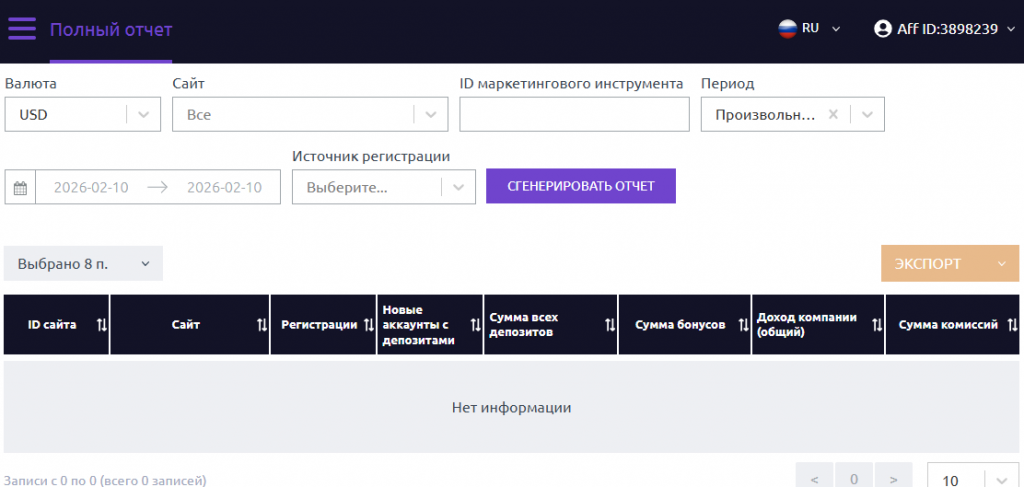
Task: Expand the Выбрано 8 п. columns selector
Action: [83, 264]
